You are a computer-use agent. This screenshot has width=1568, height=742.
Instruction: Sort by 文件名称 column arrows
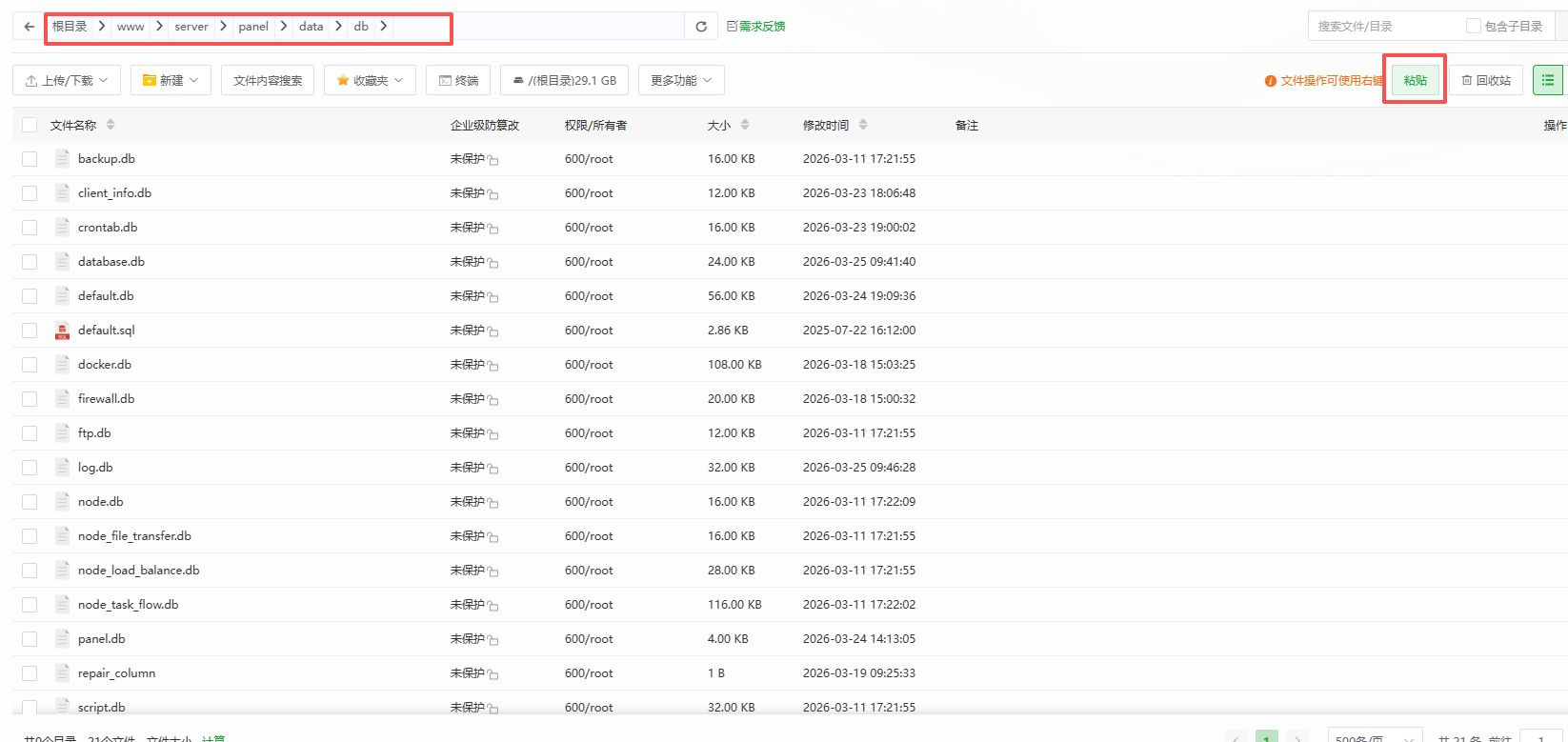coord(111,125)
